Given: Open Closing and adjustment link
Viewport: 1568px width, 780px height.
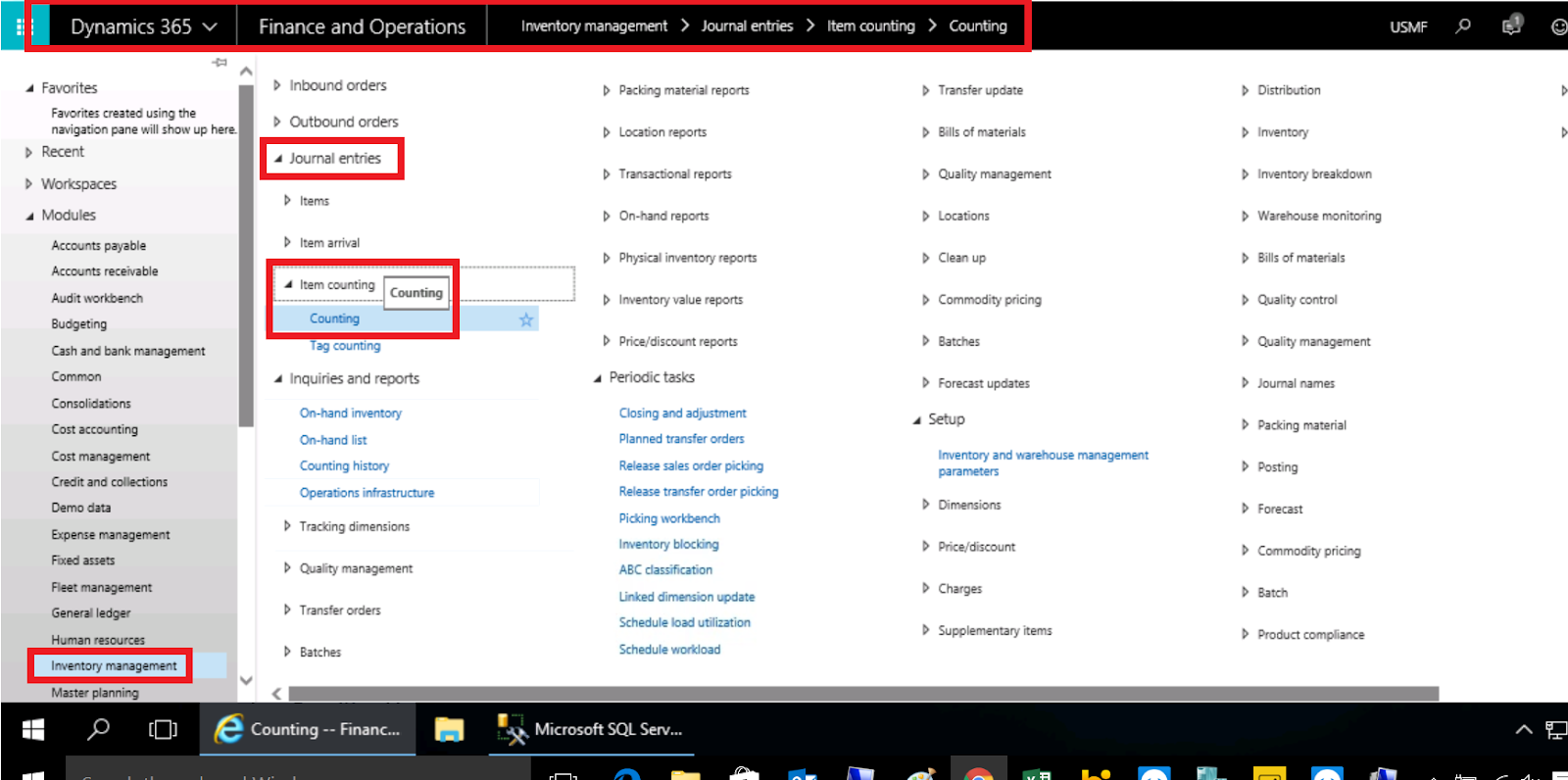Looking at the screenshot, I should [682, 414].
